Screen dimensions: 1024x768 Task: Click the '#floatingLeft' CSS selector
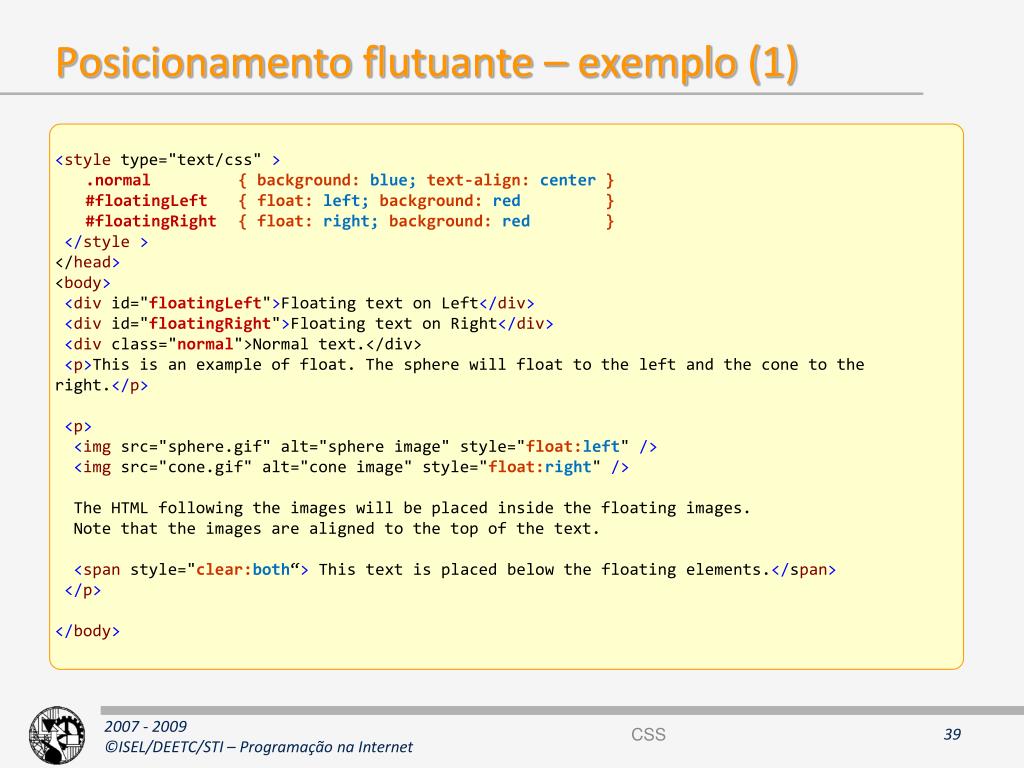point(146,200)
